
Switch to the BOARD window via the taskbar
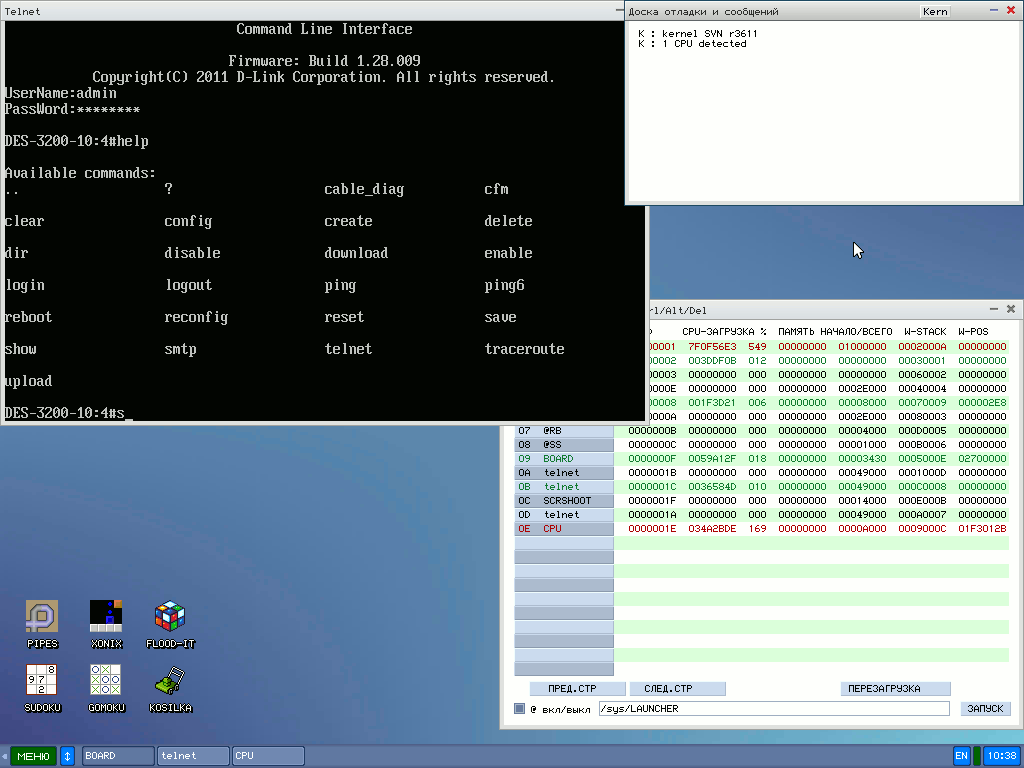pyautogui.click(x=116, y=756)
